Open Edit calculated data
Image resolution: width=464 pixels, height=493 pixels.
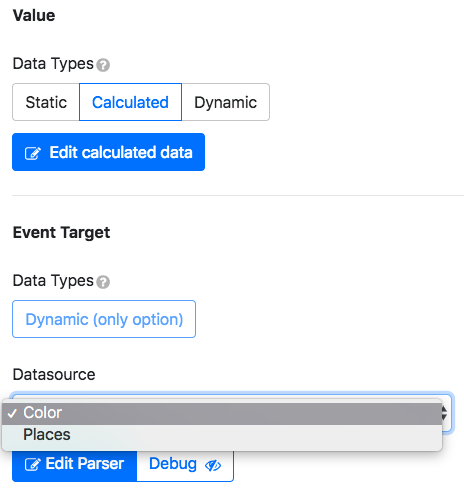(x=108, y=152)
